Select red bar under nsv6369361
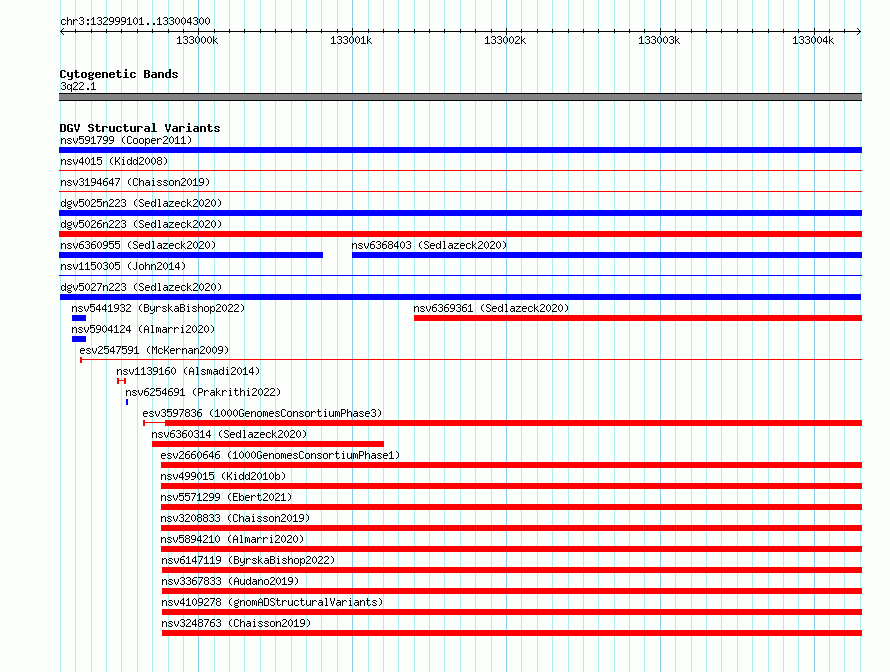The width and height of the screenshot is (890, 672). [x=638, y=318]
